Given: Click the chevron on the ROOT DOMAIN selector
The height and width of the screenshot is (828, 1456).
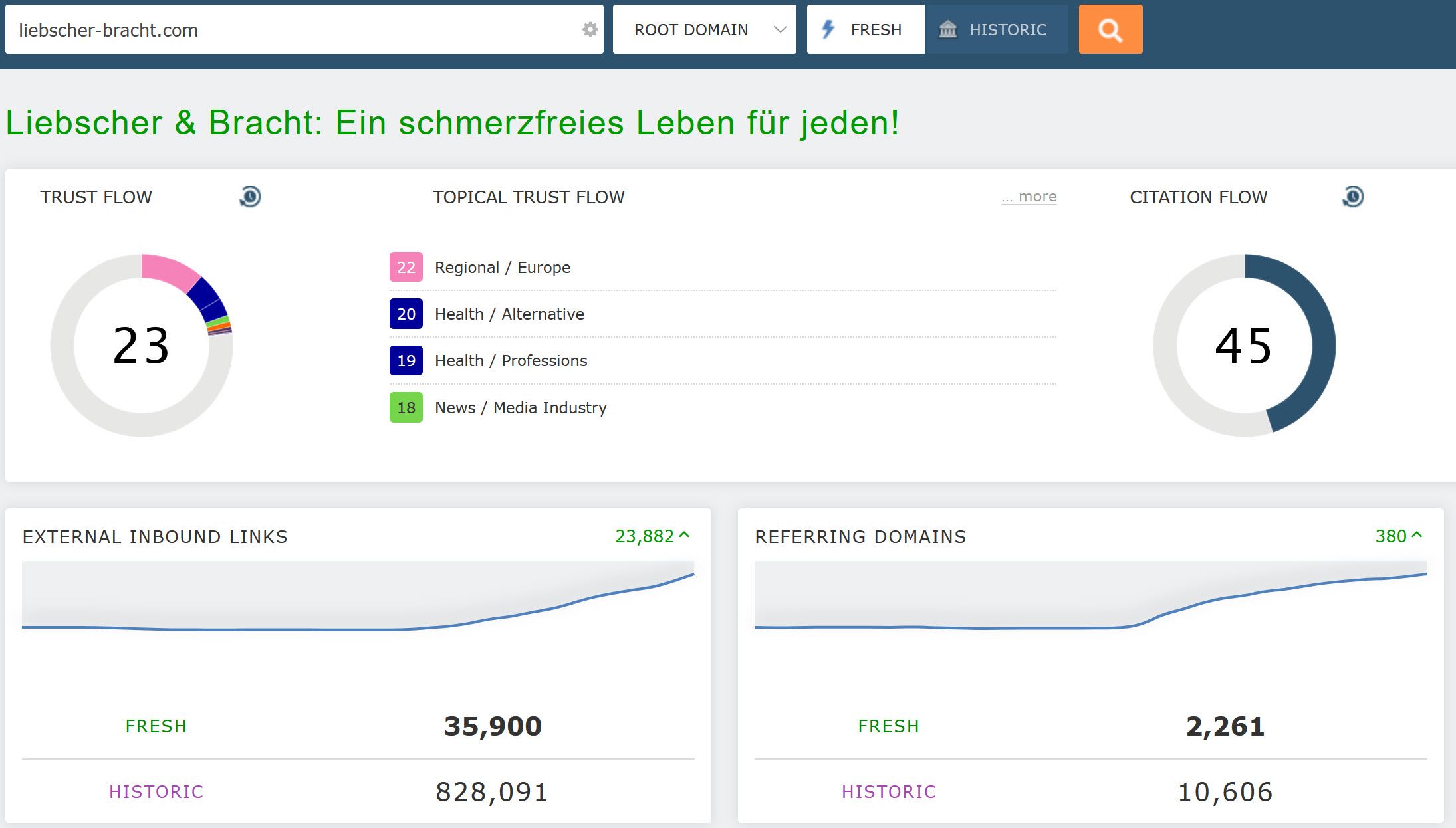Looking at the screenshot, I should (x=781, y=29).
